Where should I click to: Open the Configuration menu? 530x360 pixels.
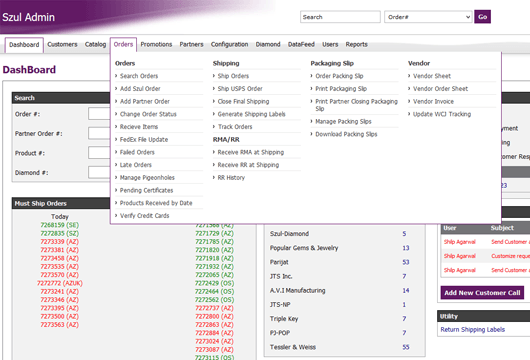(x=230, y=44)
